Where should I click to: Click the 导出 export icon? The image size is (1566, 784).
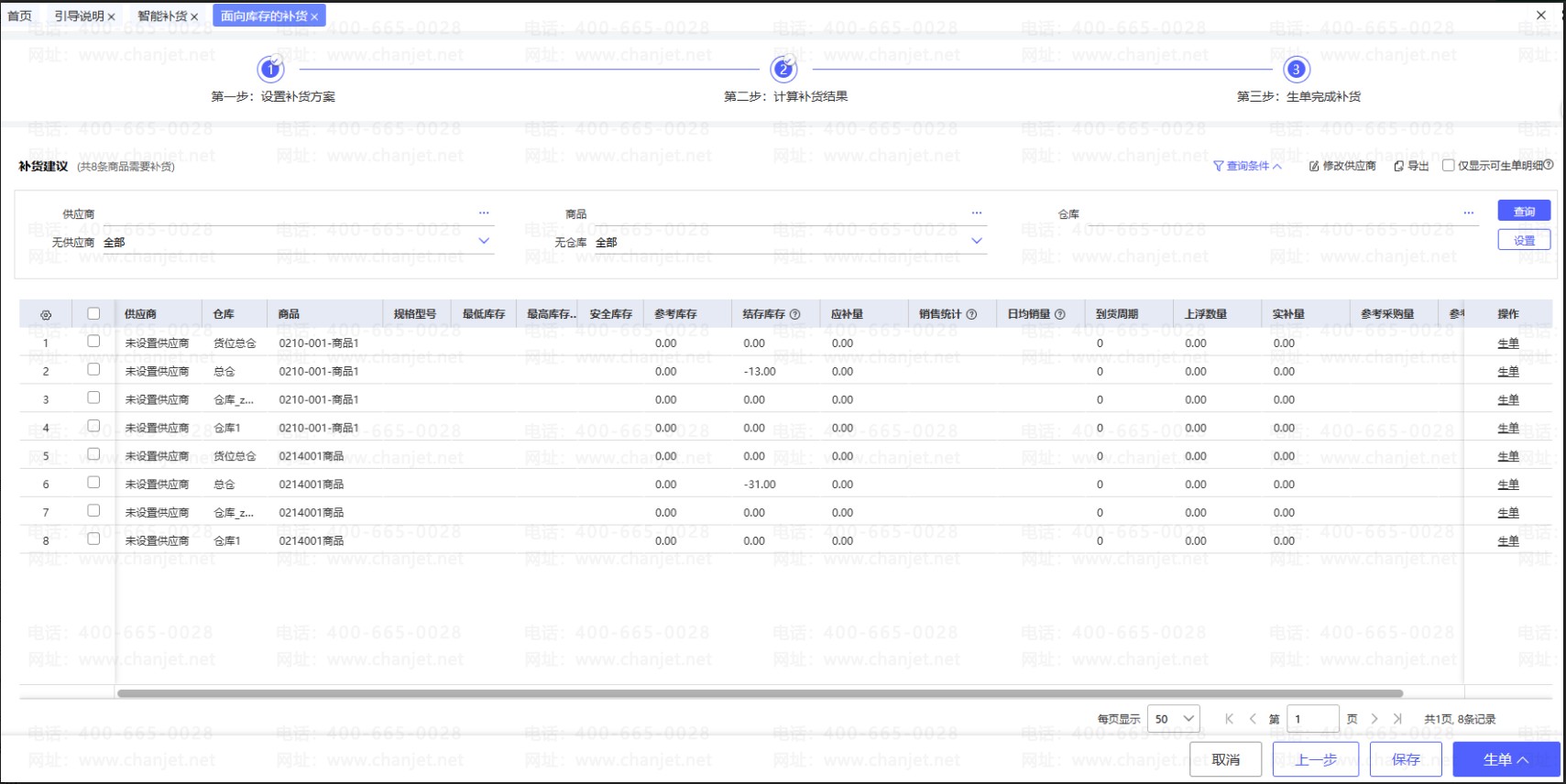(1398, 166)
